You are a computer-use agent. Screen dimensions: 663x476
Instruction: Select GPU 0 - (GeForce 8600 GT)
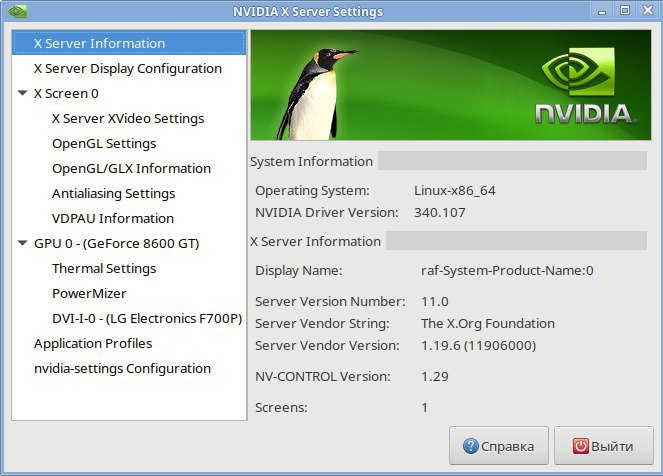tap(117, 243)
